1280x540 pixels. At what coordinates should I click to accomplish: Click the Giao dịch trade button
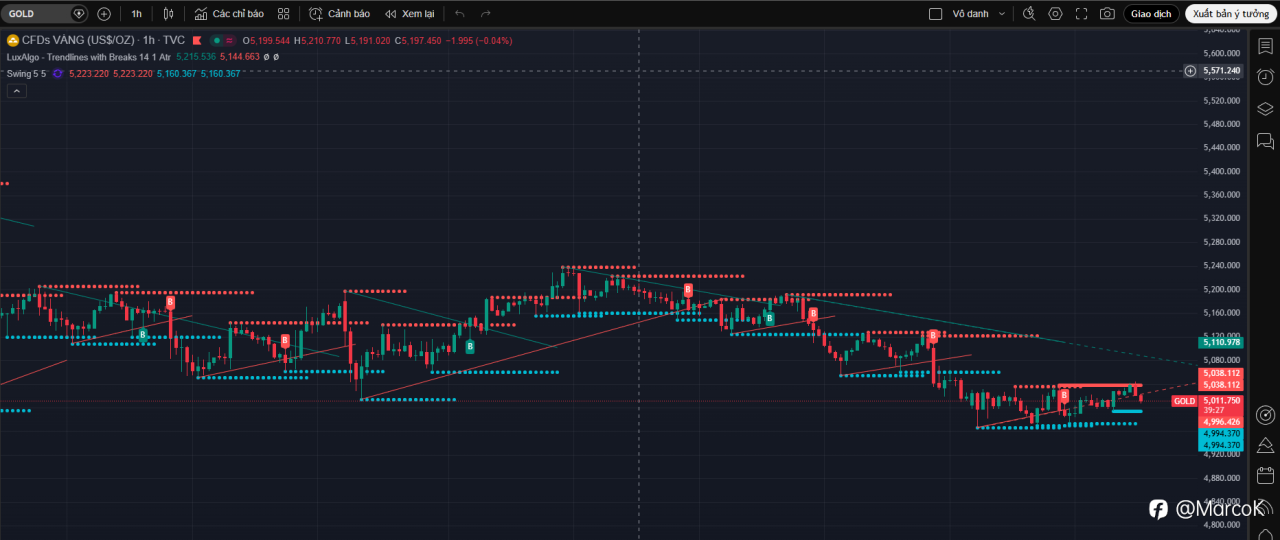pyautogui.click(x=1151, y=14)
